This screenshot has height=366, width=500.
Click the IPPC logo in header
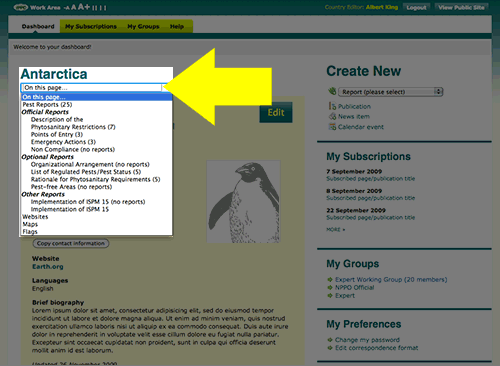coord(20,7)
